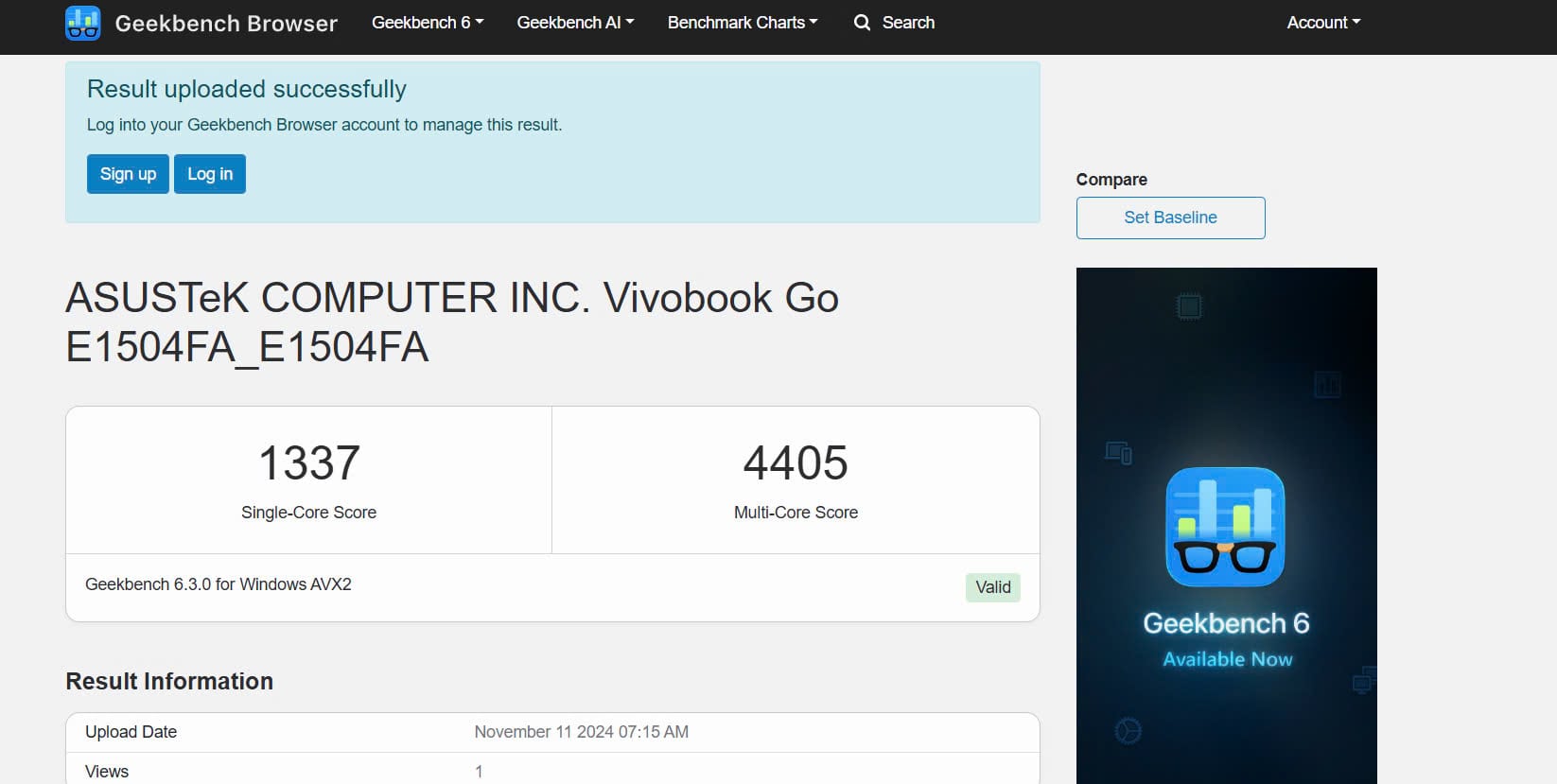Click the Geekbench 6 Available Now ad text
1557x784 pixels.
pos(1227,640)
